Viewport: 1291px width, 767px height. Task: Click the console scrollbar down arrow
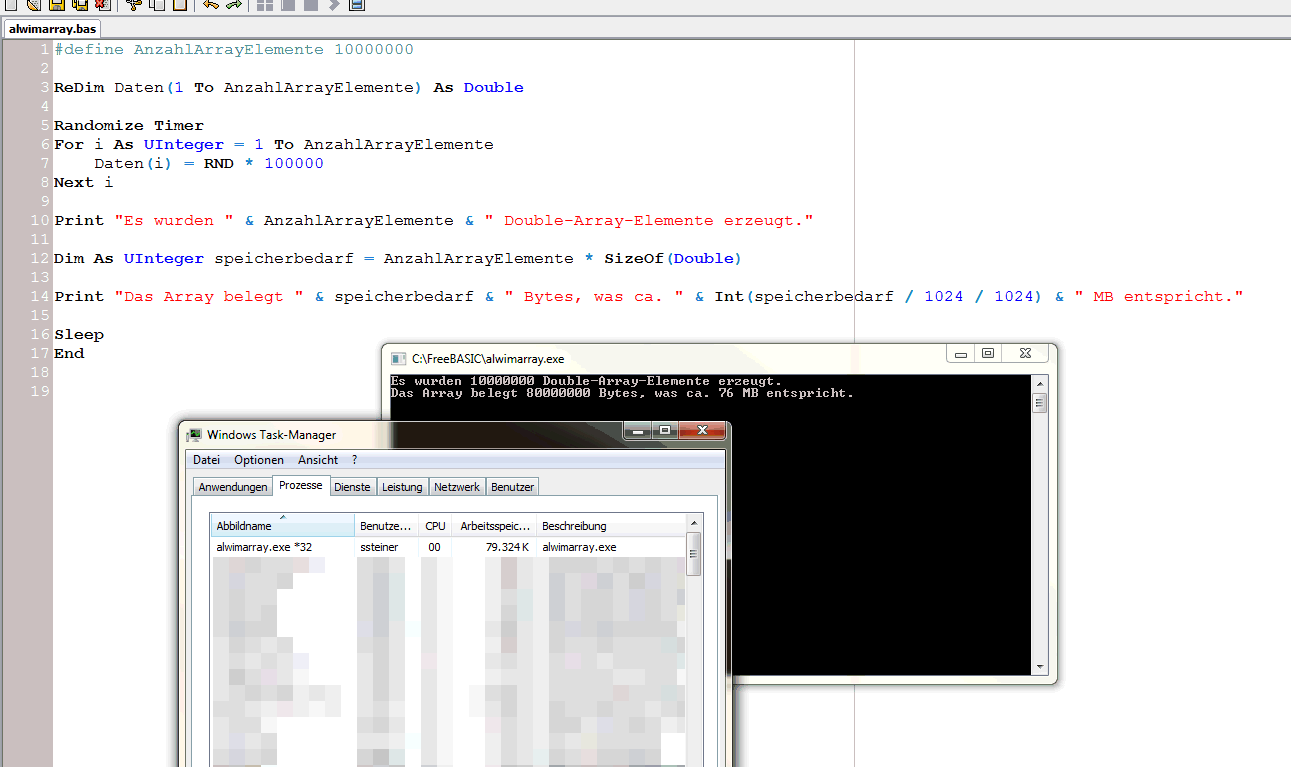click(x=1040, y=666)
